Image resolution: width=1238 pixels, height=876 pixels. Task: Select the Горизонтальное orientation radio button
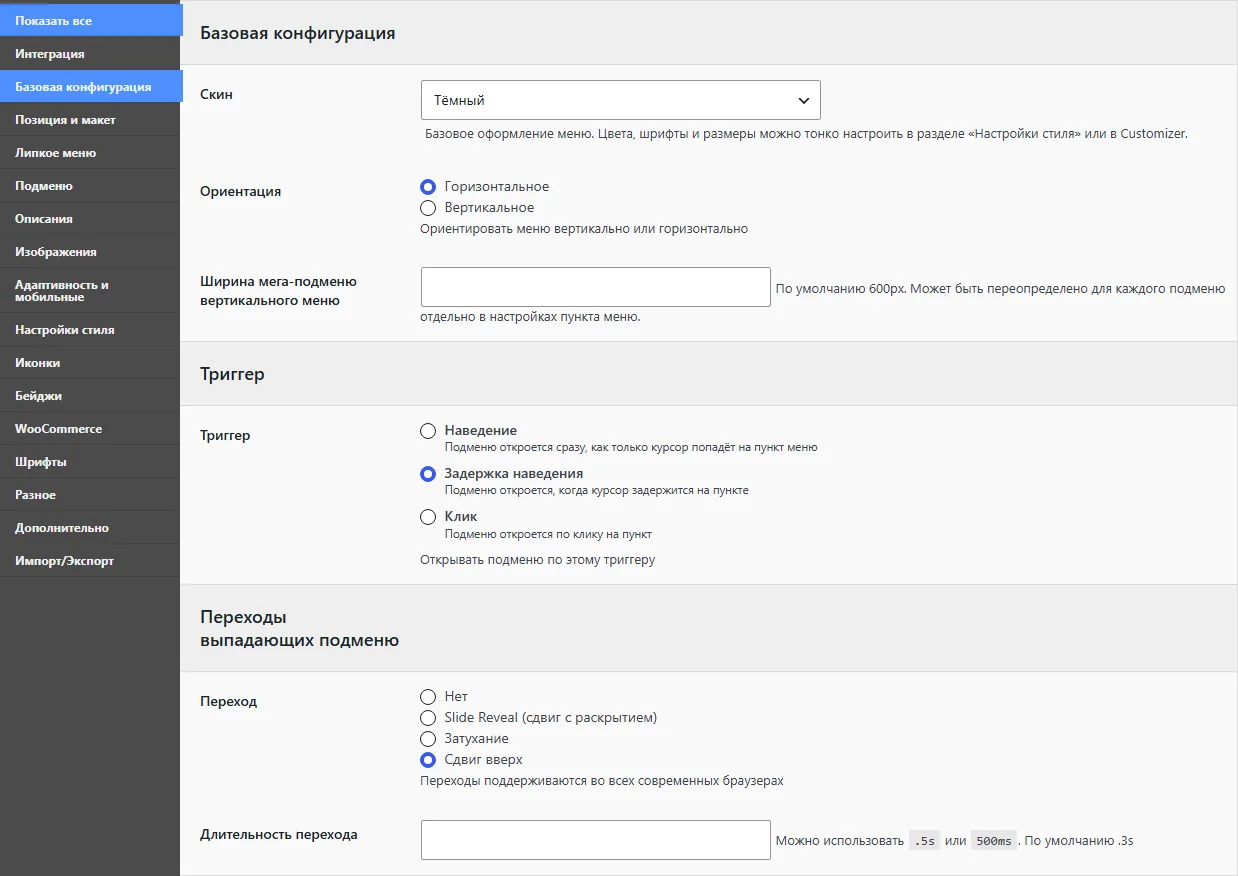428,187
